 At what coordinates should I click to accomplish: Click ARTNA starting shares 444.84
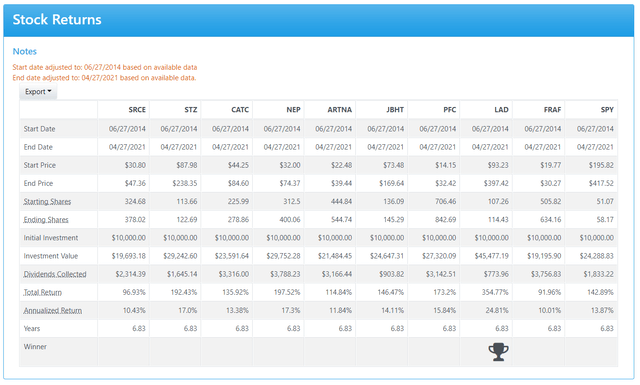(341, 202)
